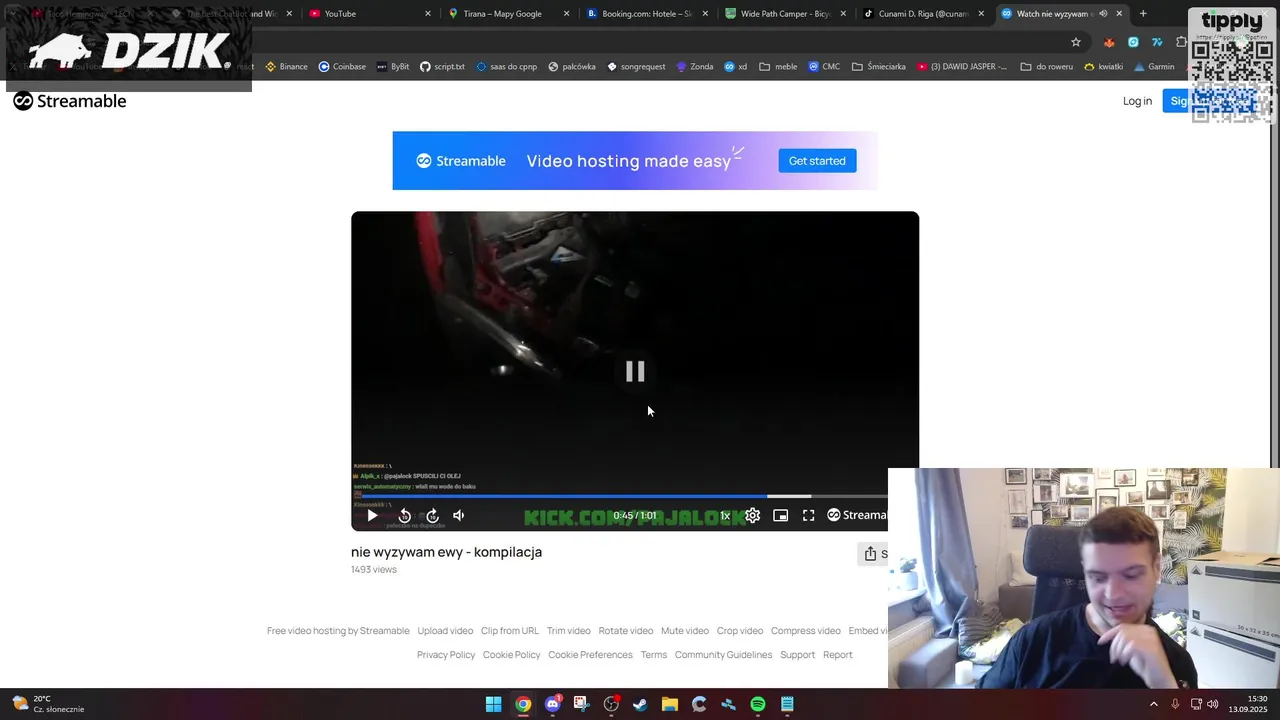Open the Zonda bookmark
Screen dimensions: 1280x720
(695, 67)
